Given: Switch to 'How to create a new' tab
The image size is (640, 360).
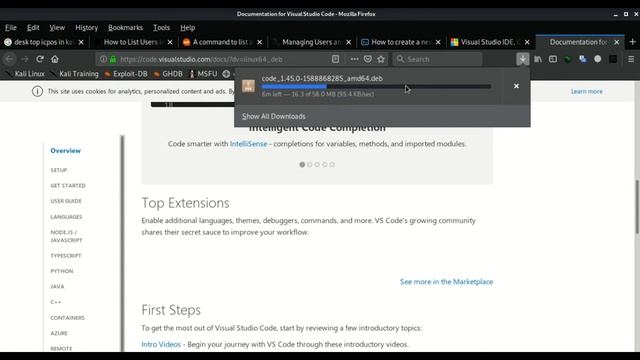Looking at the screenshot, I should coord(401,42).
